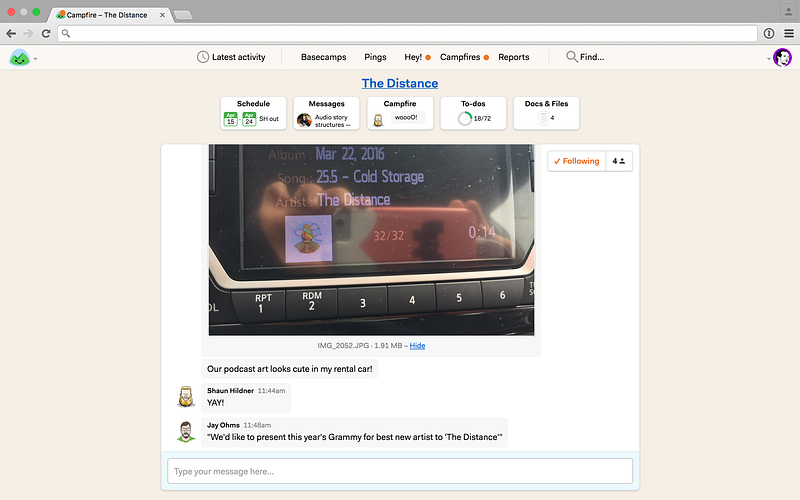Click the browser profile icon

[788, 12]
